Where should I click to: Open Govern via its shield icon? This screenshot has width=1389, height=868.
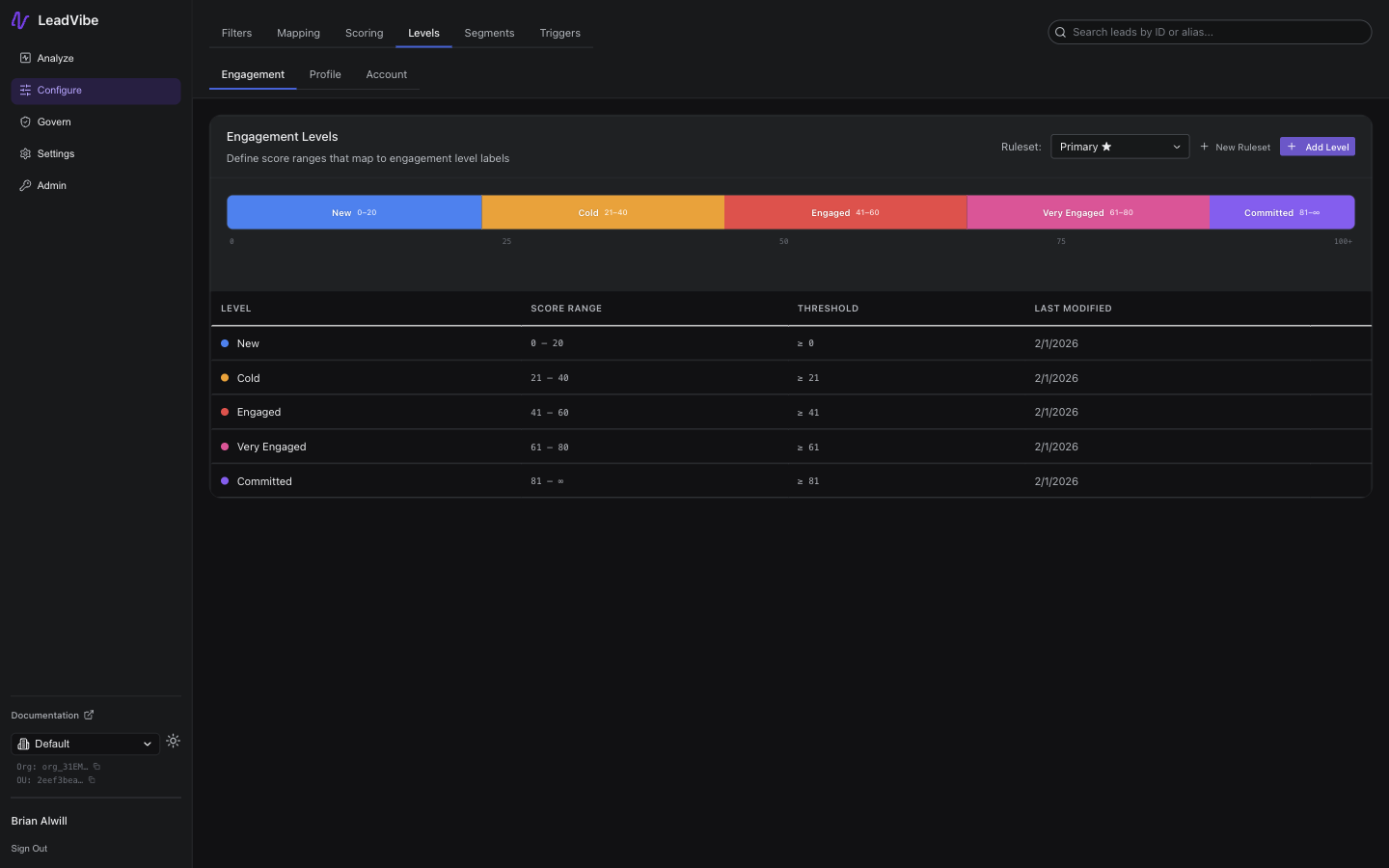point(25,122)
